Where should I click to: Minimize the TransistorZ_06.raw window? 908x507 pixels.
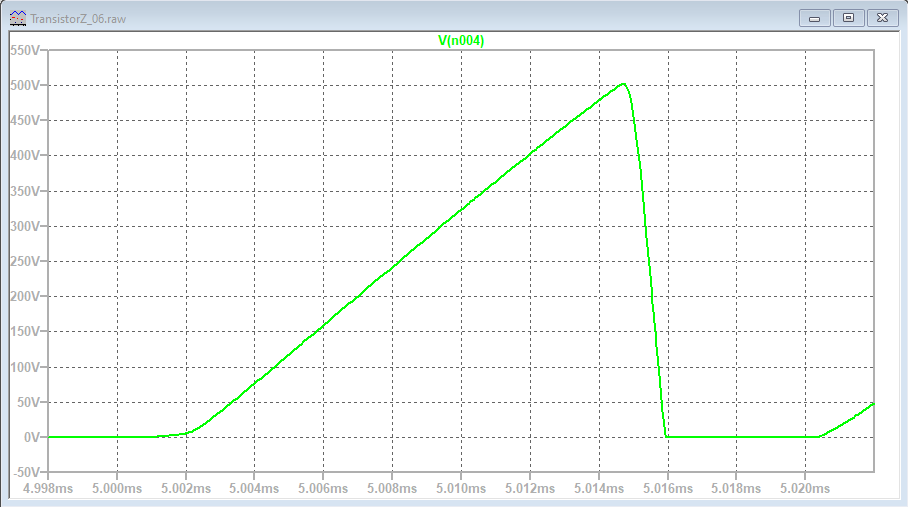(x=816, y=18)
